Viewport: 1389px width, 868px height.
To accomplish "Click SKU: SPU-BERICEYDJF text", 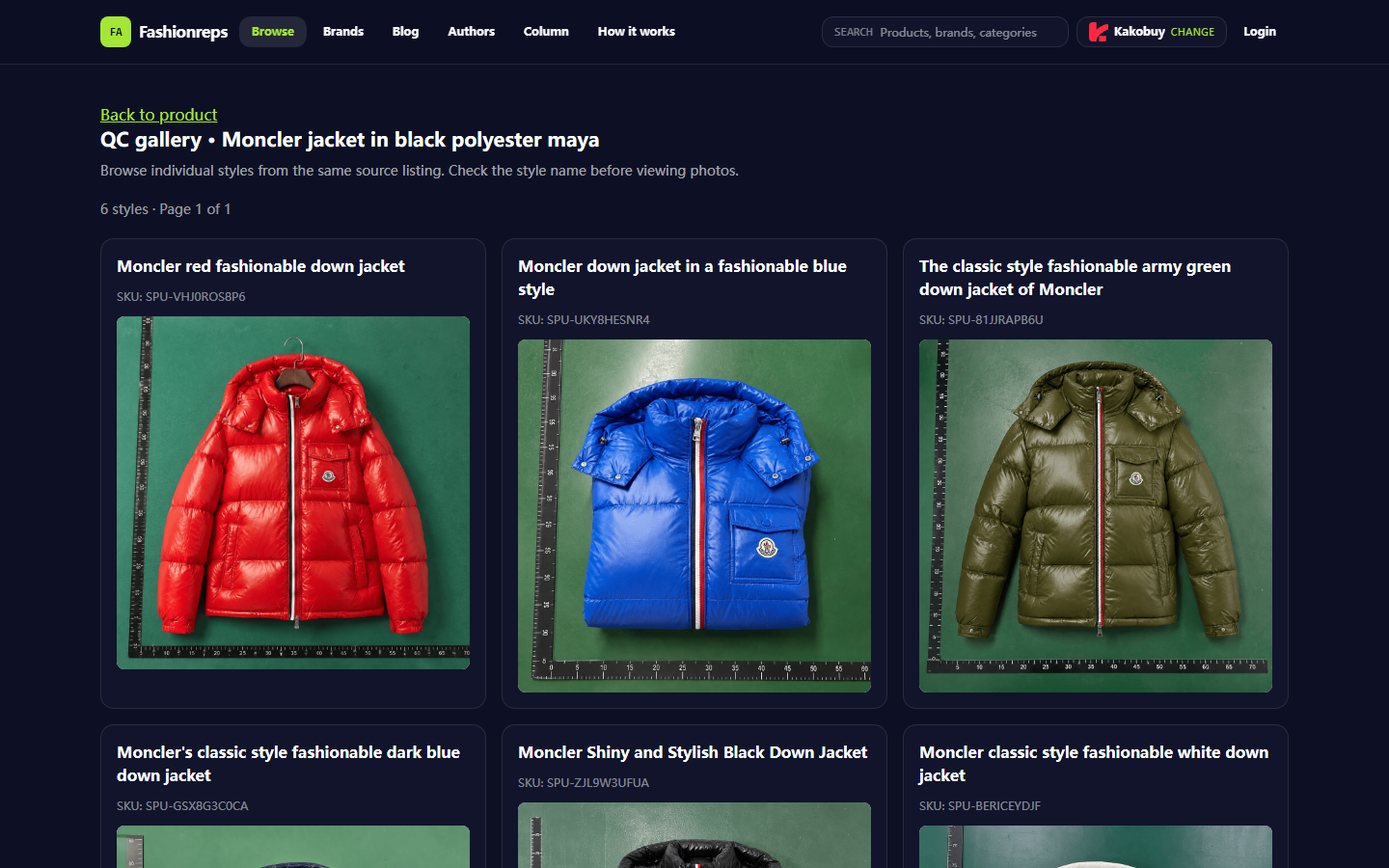I will 980,805.
